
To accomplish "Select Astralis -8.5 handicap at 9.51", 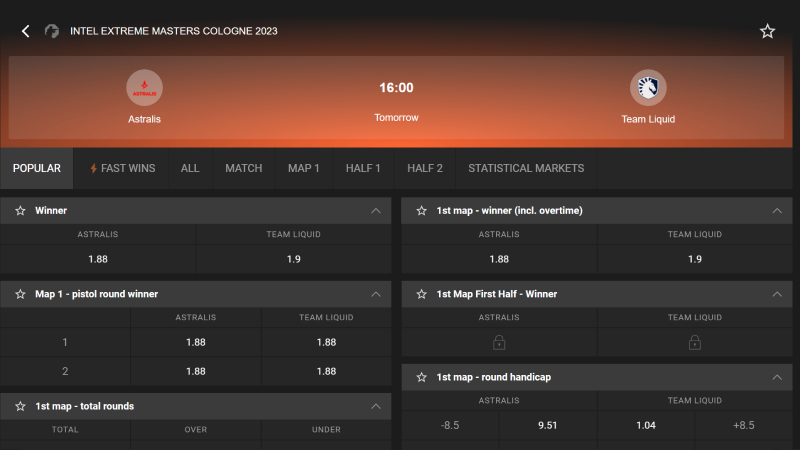I will point(547,426).
